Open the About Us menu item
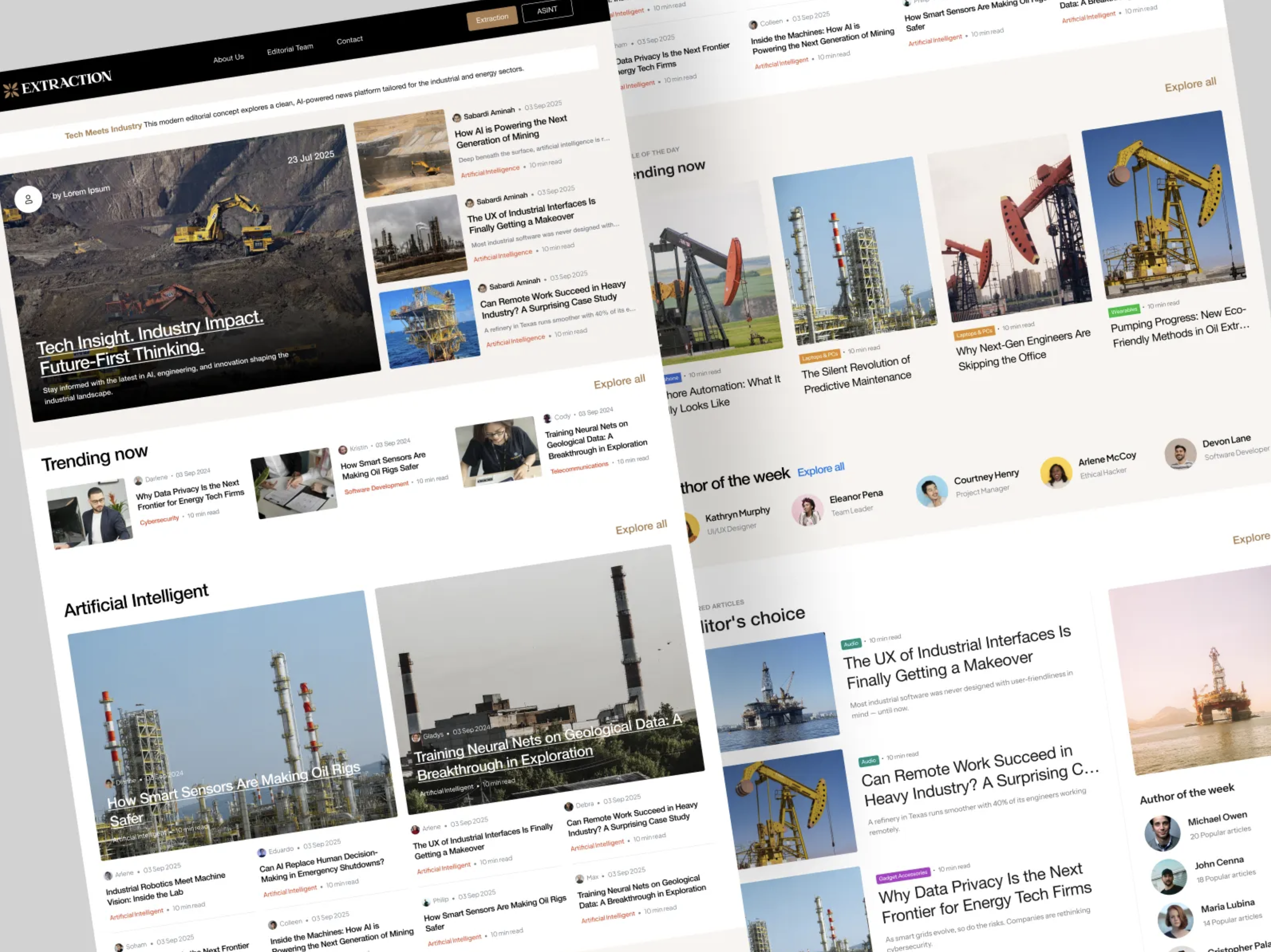Screen dimensions: 1271x952 (x=228, y=58)
